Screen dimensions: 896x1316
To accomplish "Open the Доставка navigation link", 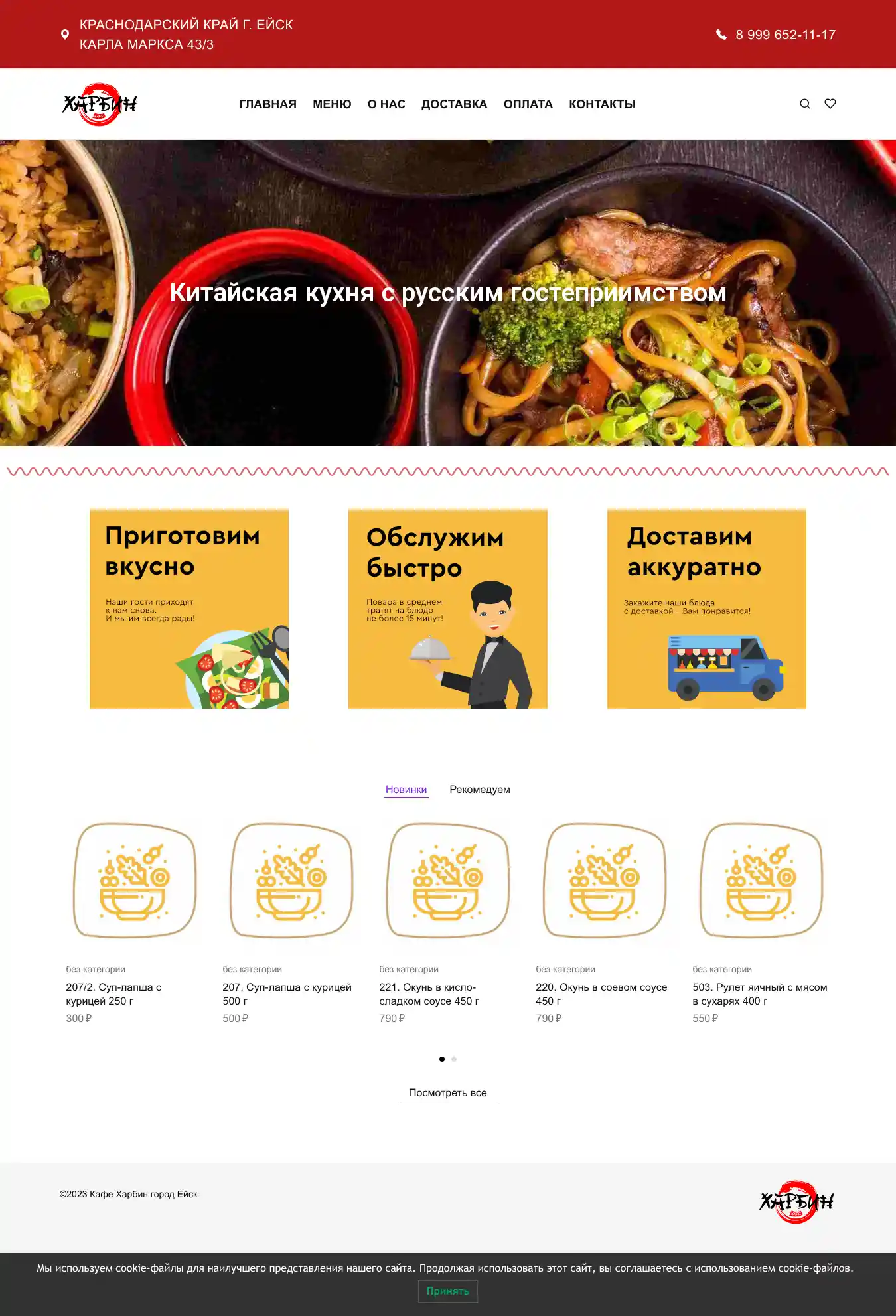I will coord(454,104).
